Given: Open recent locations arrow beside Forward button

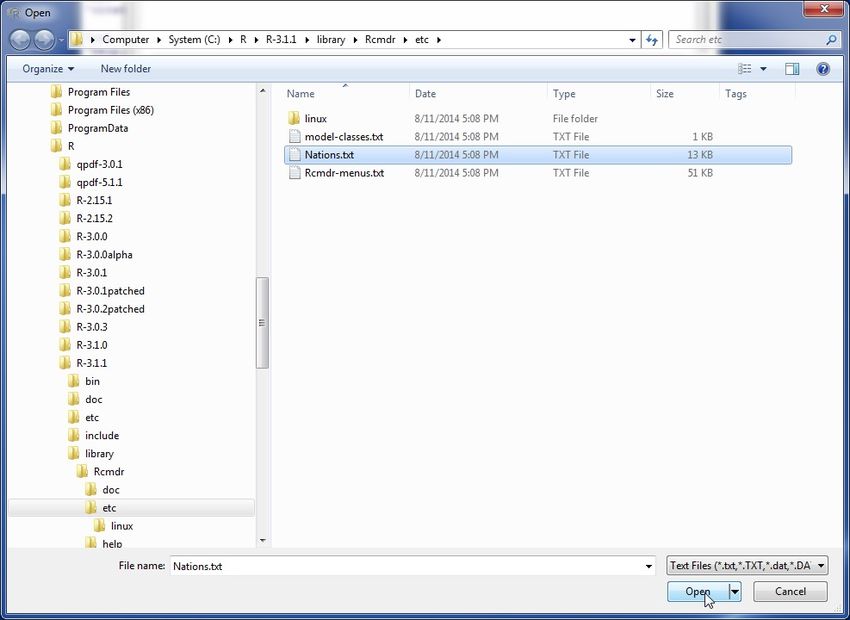Looking at the screenshot, I should [61, 40].
